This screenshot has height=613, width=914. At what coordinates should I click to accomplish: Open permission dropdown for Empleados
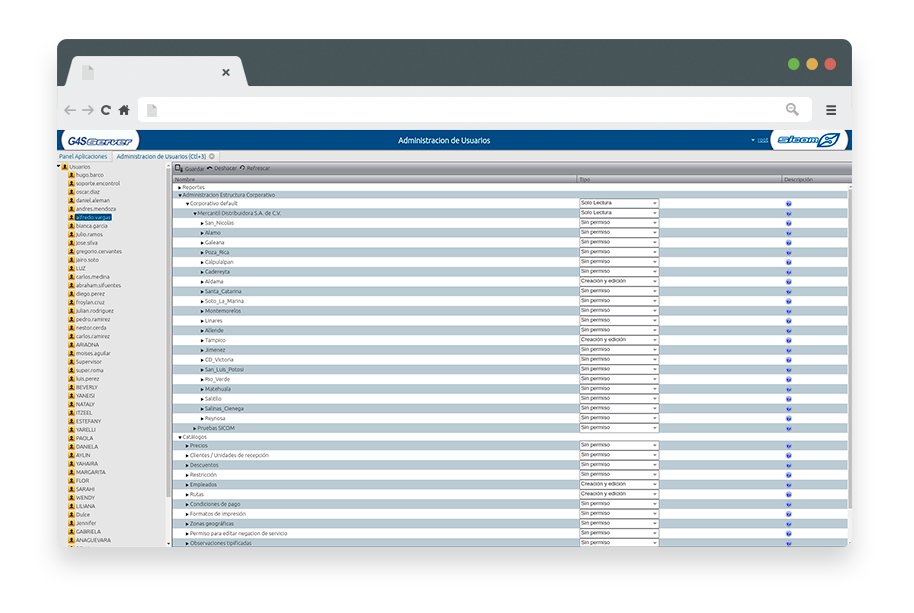pyautogui.click(x=619, y=484)
